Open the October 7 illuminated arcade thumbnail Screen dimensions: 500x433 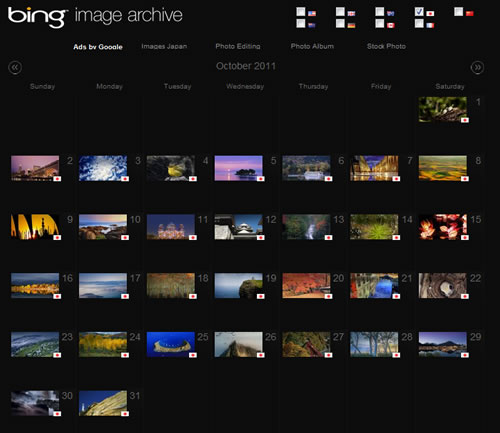click(374, 168)
